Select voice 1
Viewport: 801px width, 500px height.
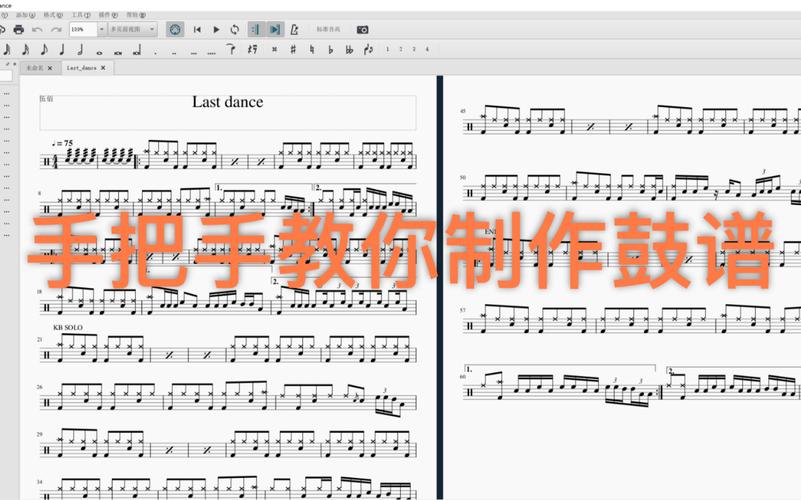pyautogui.click(x=387, y=50)
